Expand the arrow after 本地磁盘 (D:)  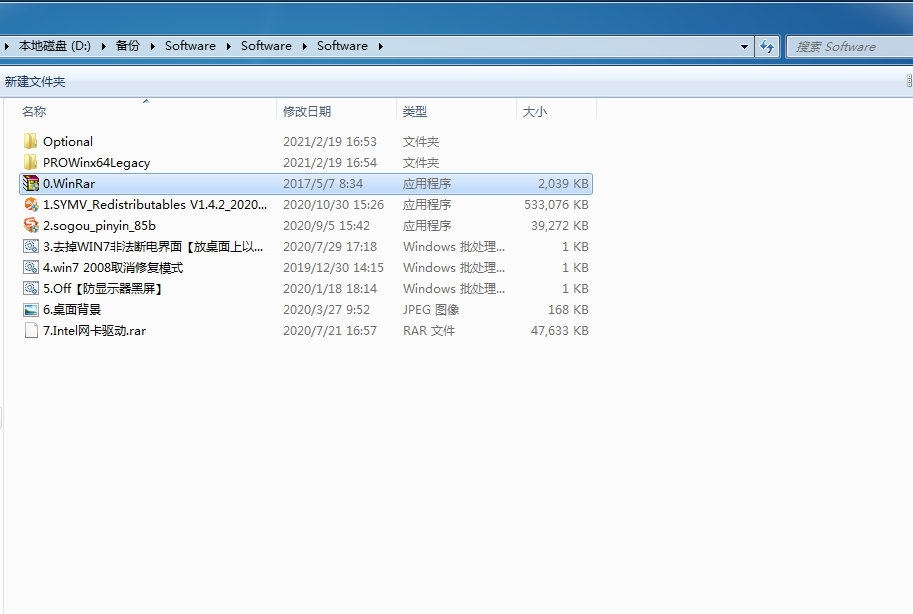pos(103,46)
